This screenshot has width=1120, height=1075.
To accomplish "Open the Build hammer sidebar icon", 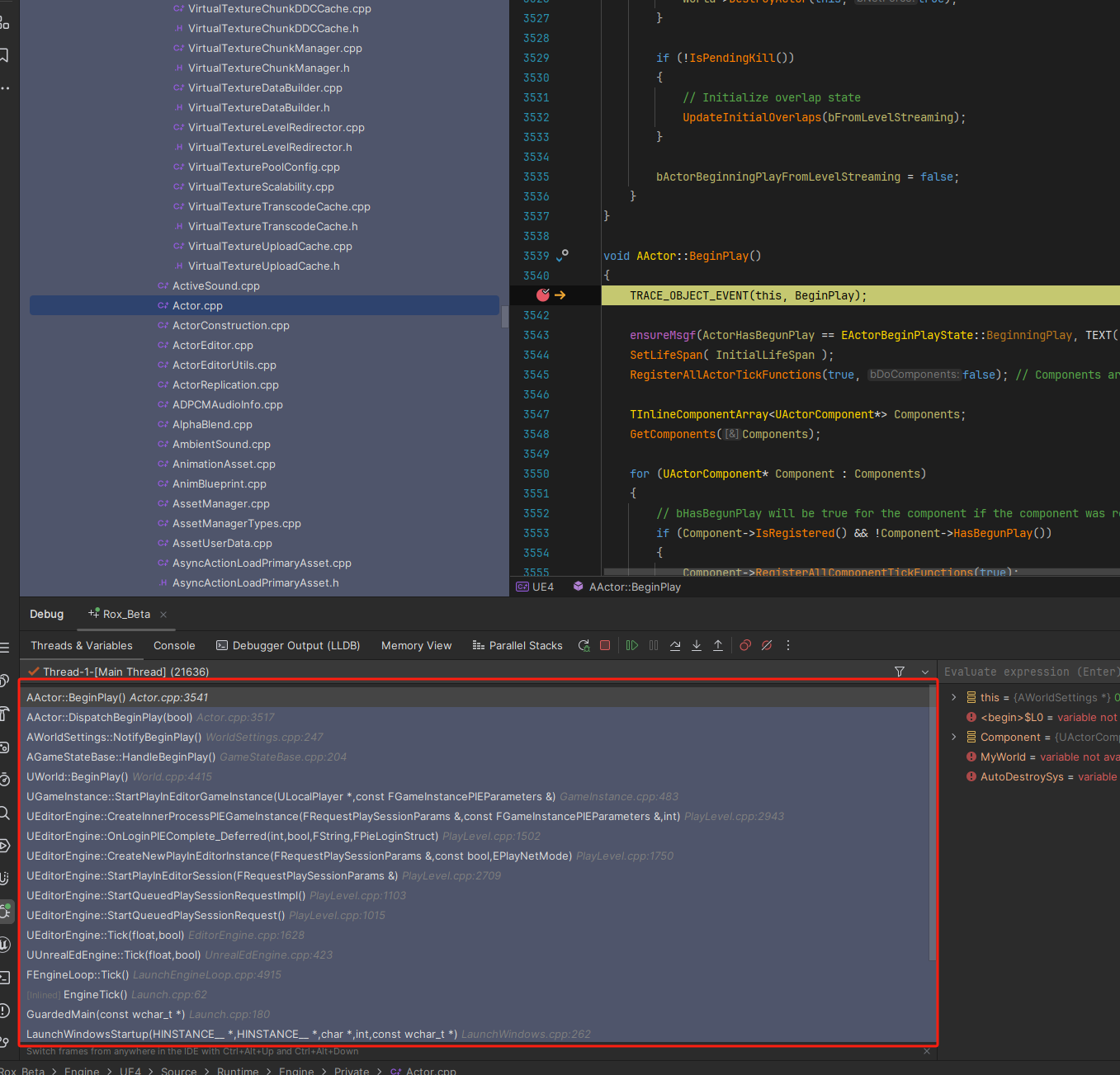I will [x=5, y=714].
